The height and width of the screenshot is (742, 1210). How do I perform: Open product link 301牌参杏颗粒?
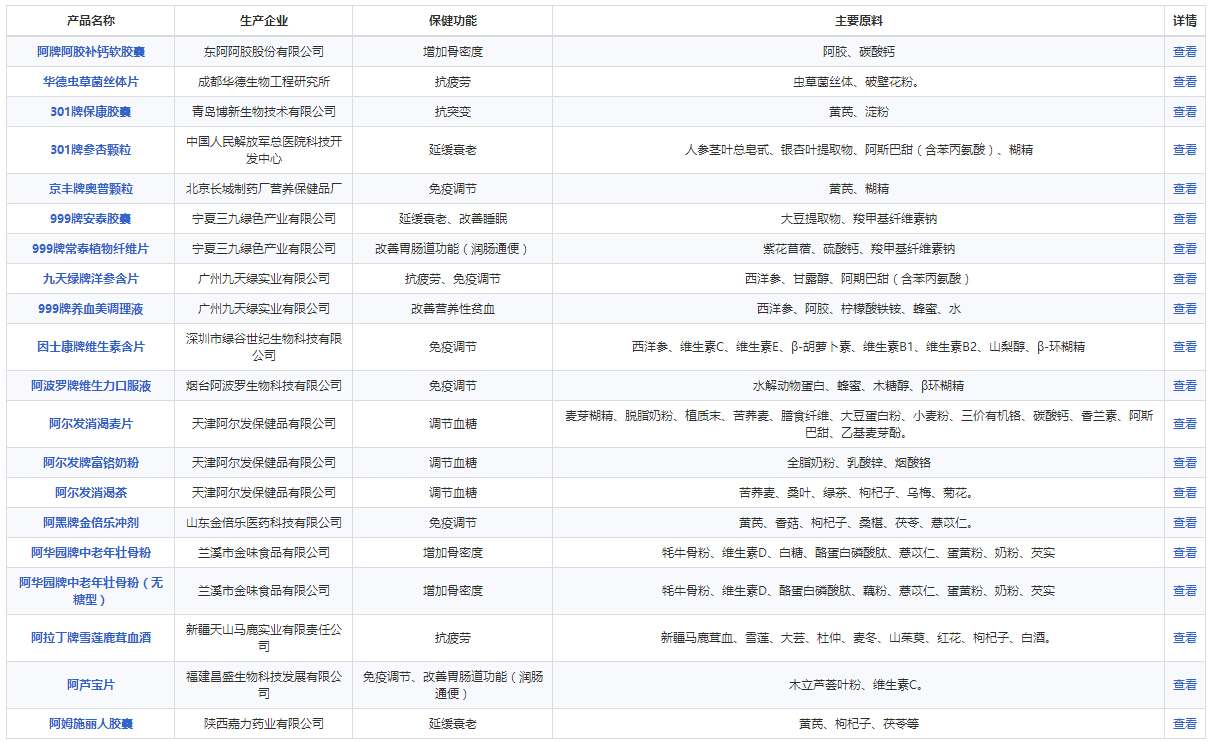91,150
